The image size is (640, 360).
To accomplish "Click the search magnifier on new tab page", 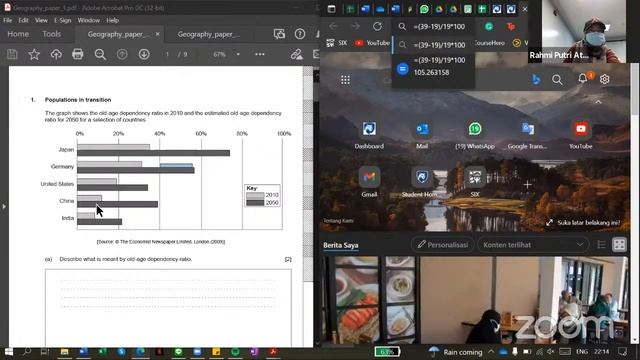I will (557, 80).
